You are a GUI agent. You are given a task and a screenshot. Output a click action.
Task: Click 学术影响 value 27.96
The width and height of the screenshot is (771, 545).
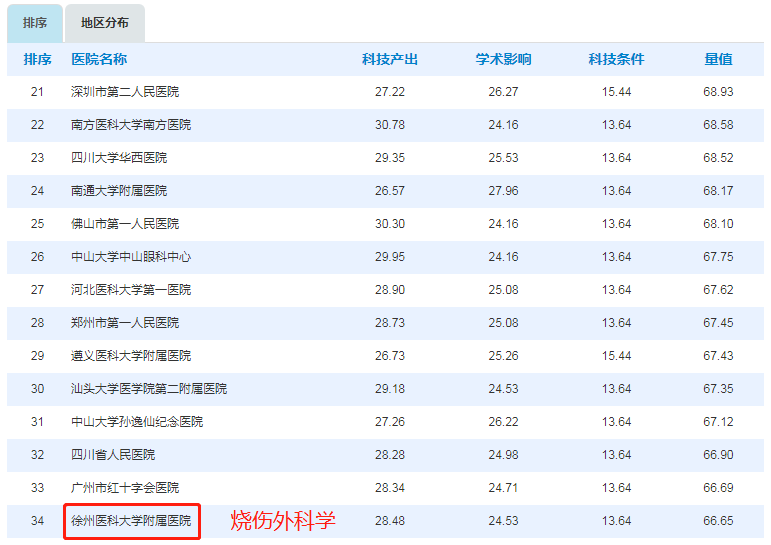click(503, 191)
